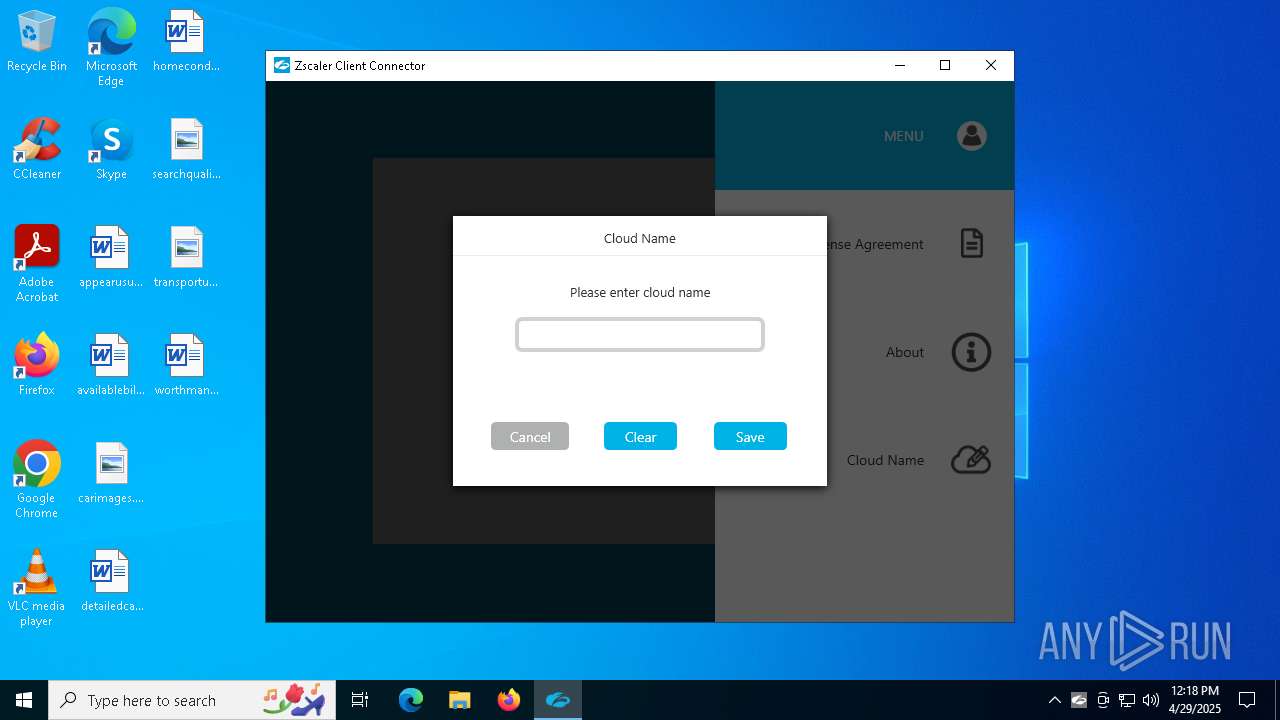The width and height of the screenshot is (1280, 720).
Task: Open the worthman Word document
Action: (x=186, y=366)
